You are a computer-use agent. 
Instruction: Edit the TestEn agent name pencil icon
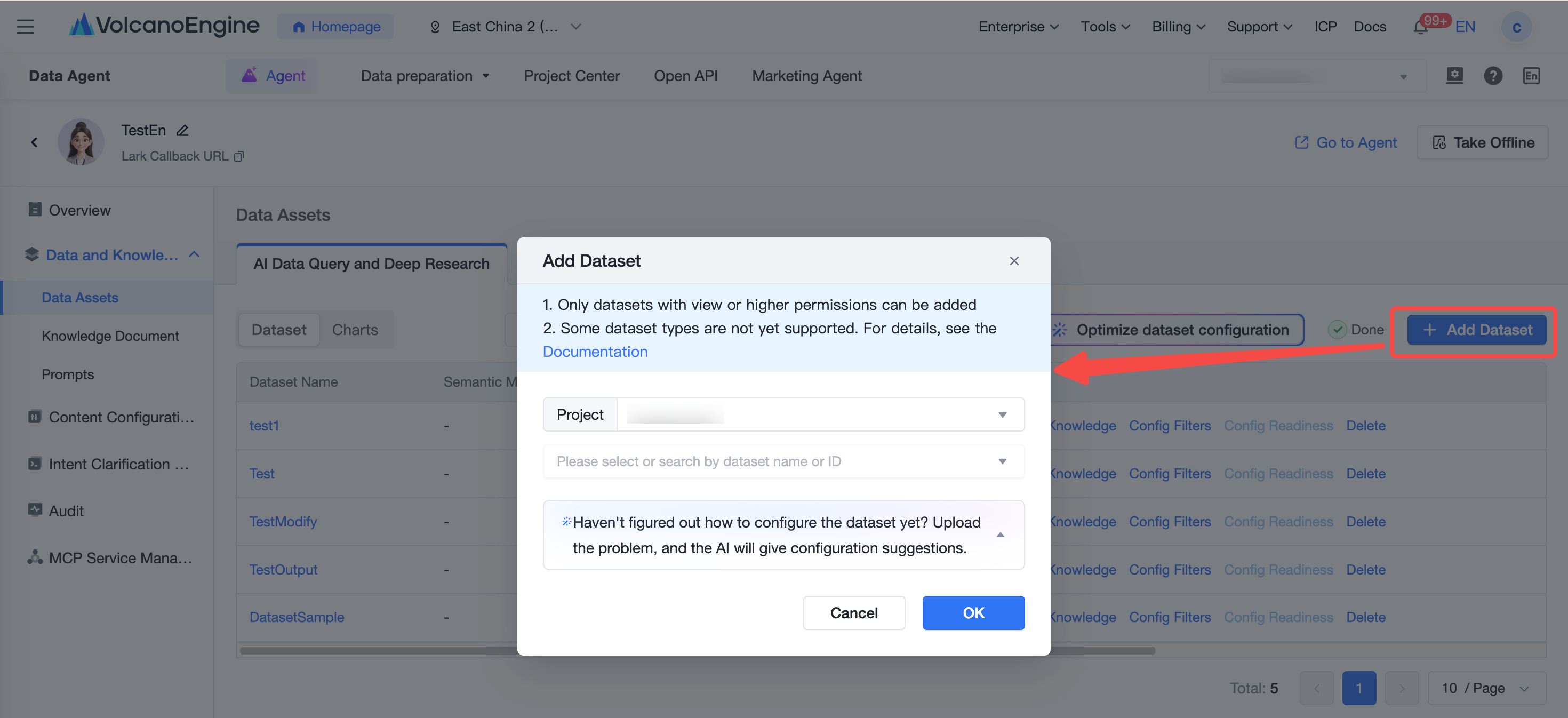pos(182,130)
